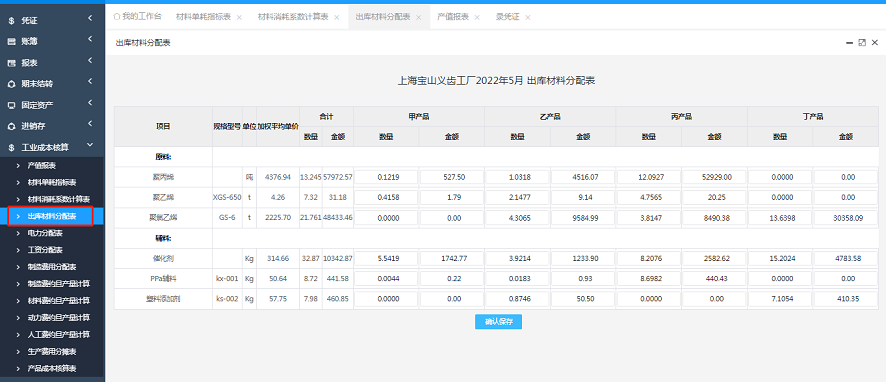This screenshot has width=886, height=382.
Task: Click the amount field showing 410.35
Action: coord(846,299)
